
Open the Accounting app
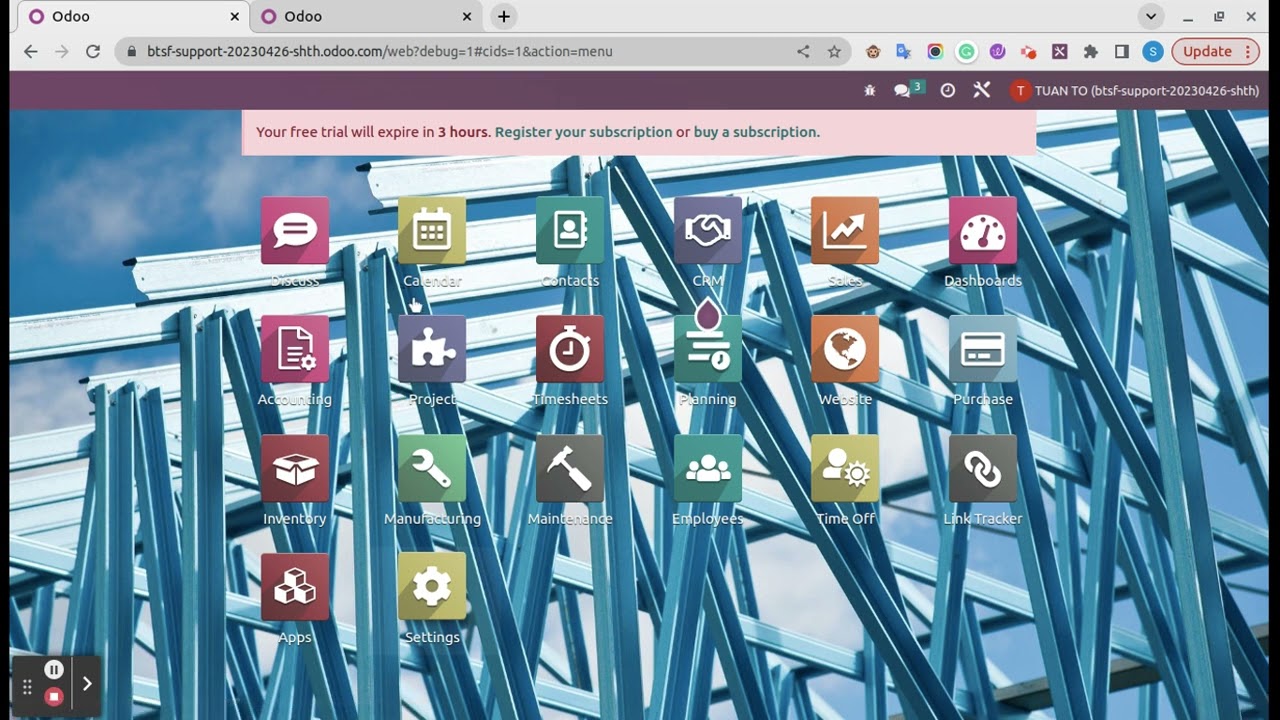point(295,349)
